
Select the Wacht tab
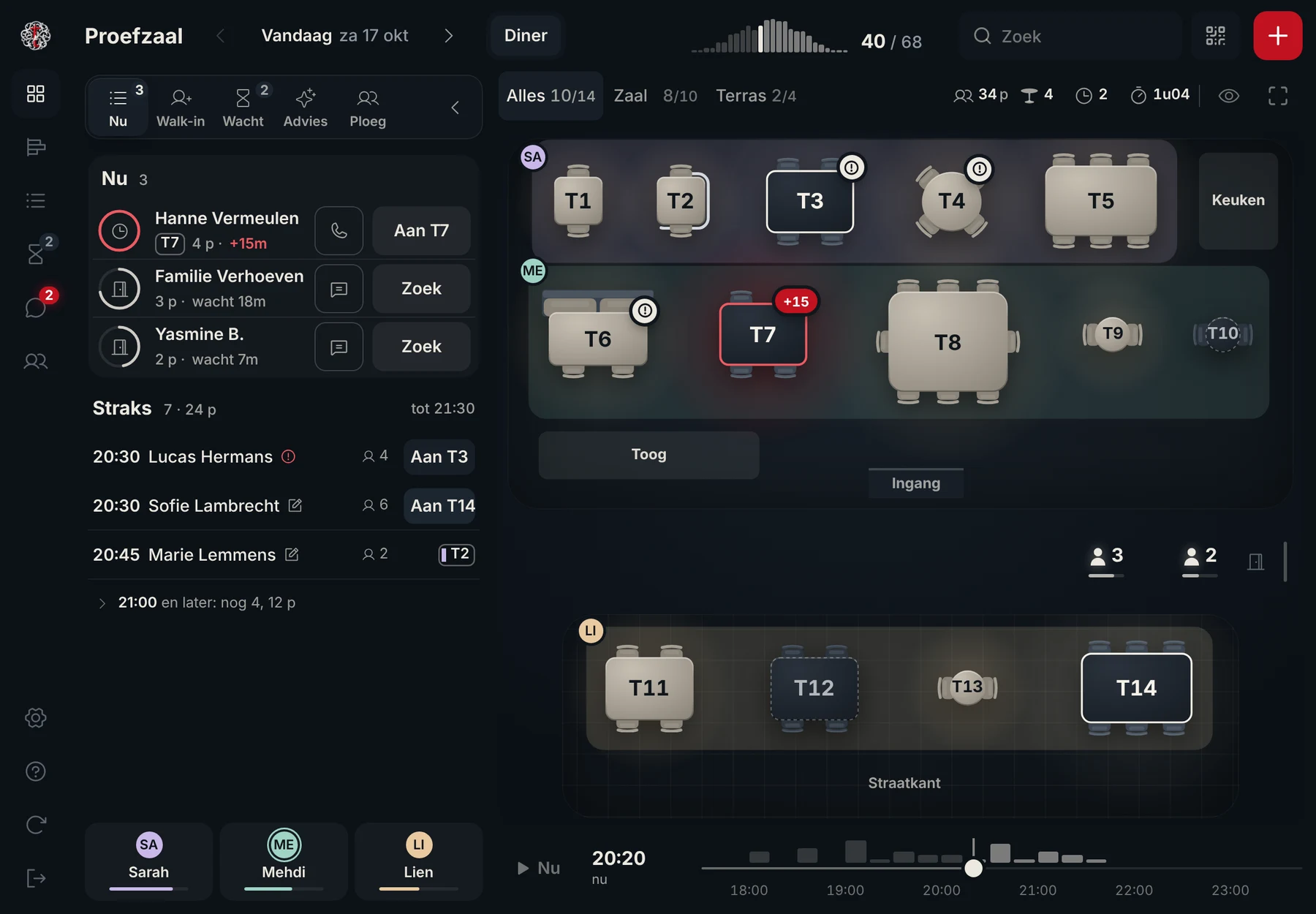click(243, 107)
